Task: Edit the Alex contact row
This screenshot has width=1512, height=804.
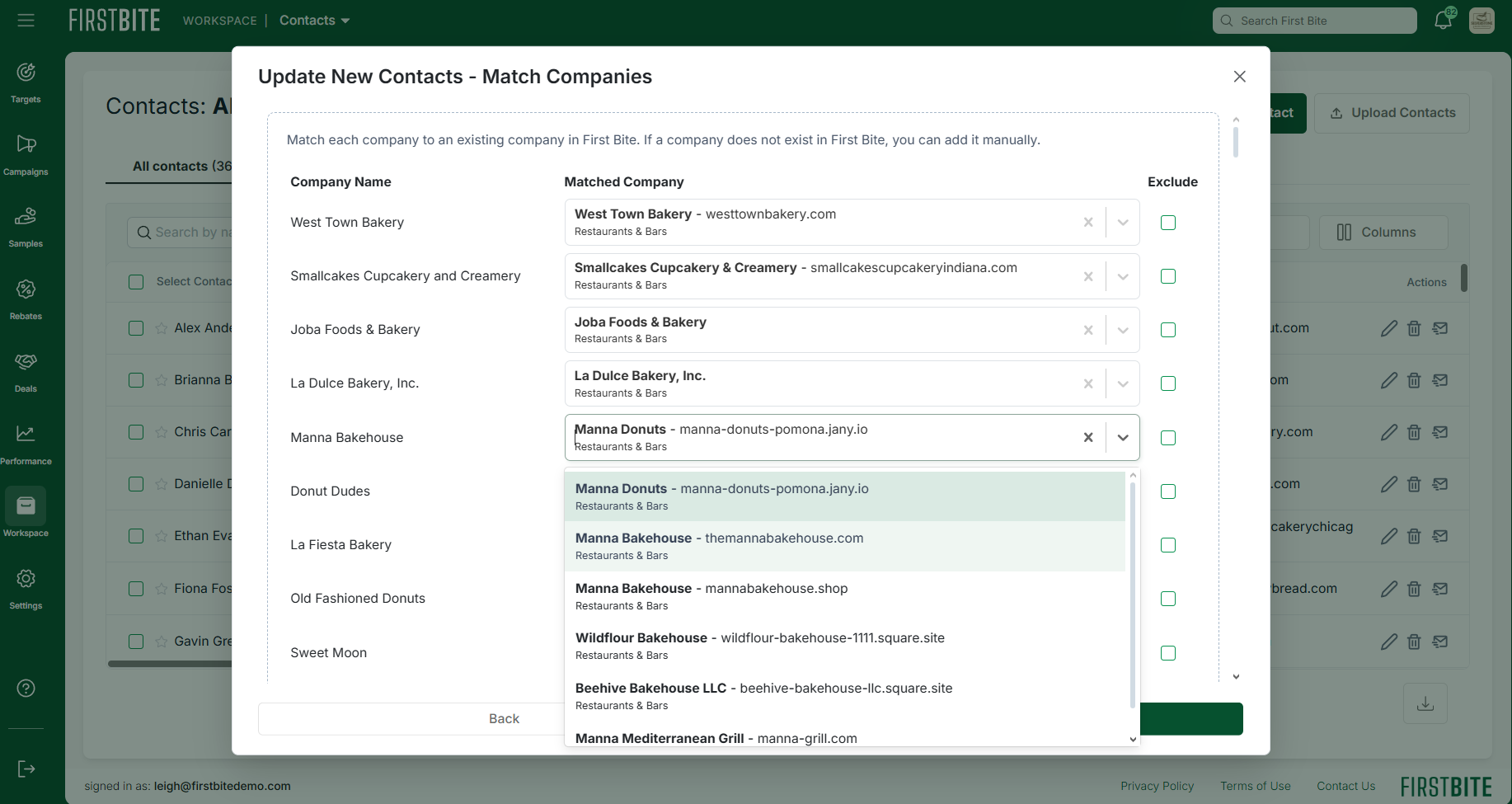Action: (x=1389, y=328)
